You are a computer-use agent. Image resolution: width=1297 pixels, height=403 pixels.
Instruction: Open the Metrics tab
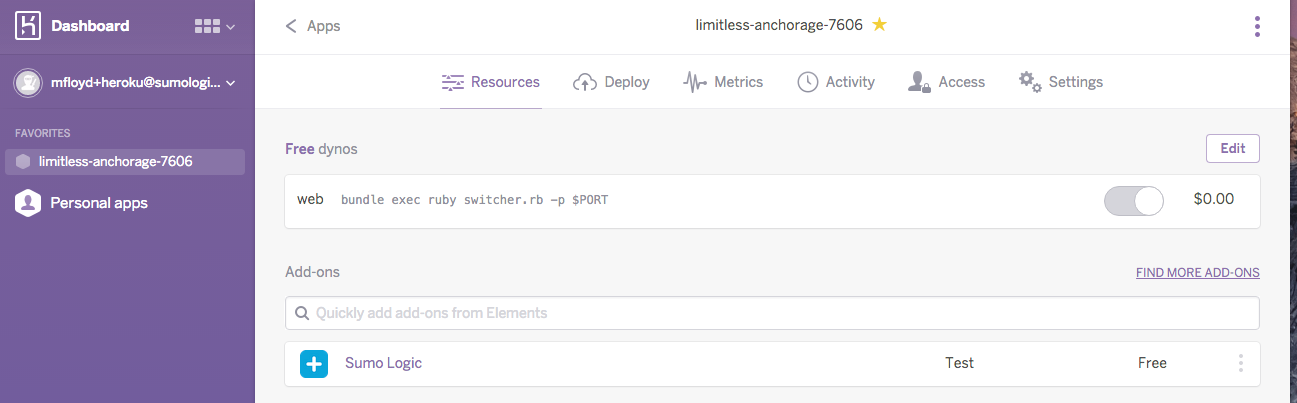tap(723, 82)
